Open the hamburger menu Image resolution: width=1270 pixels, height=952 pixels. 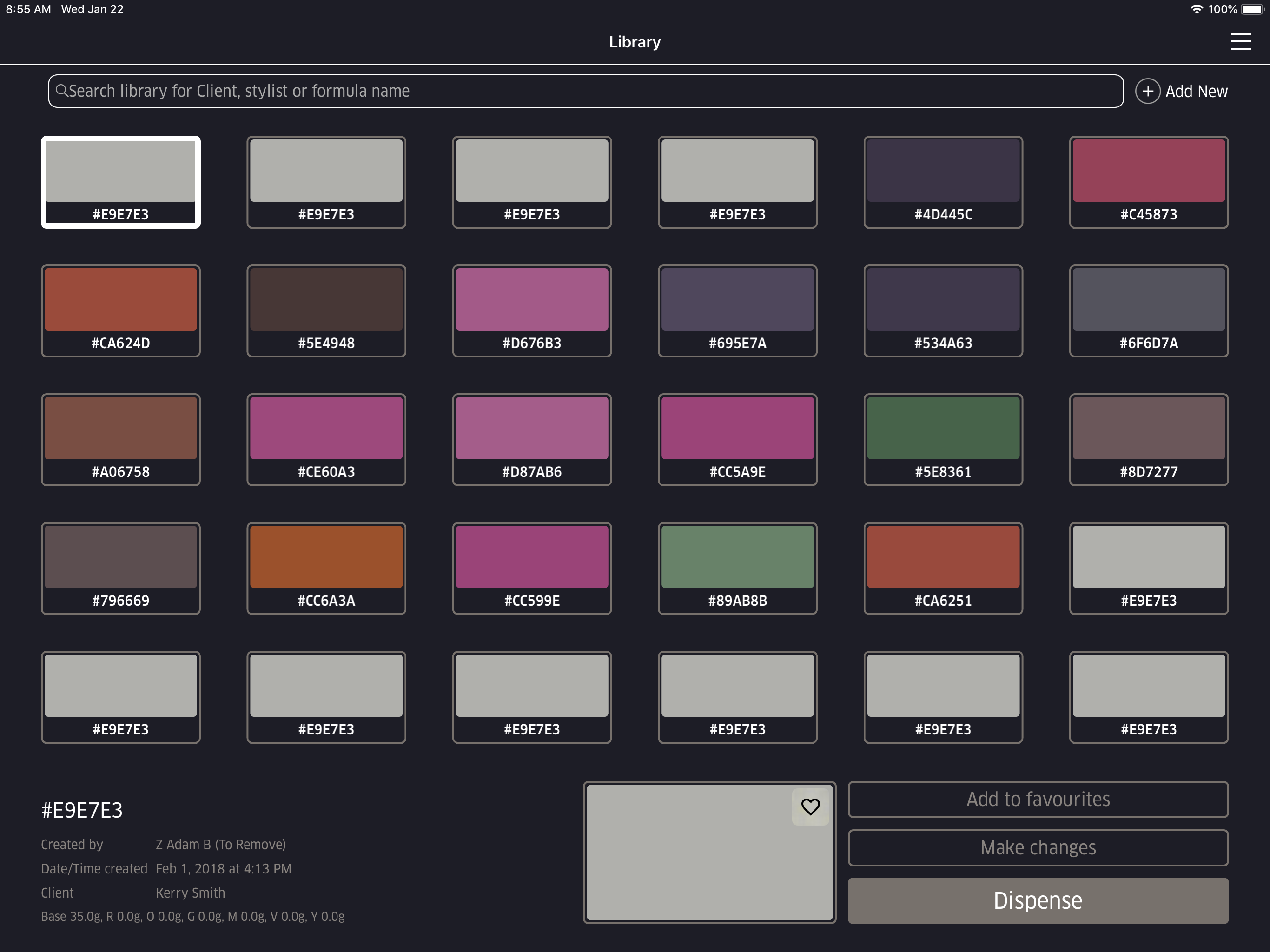click(1240, 41)
